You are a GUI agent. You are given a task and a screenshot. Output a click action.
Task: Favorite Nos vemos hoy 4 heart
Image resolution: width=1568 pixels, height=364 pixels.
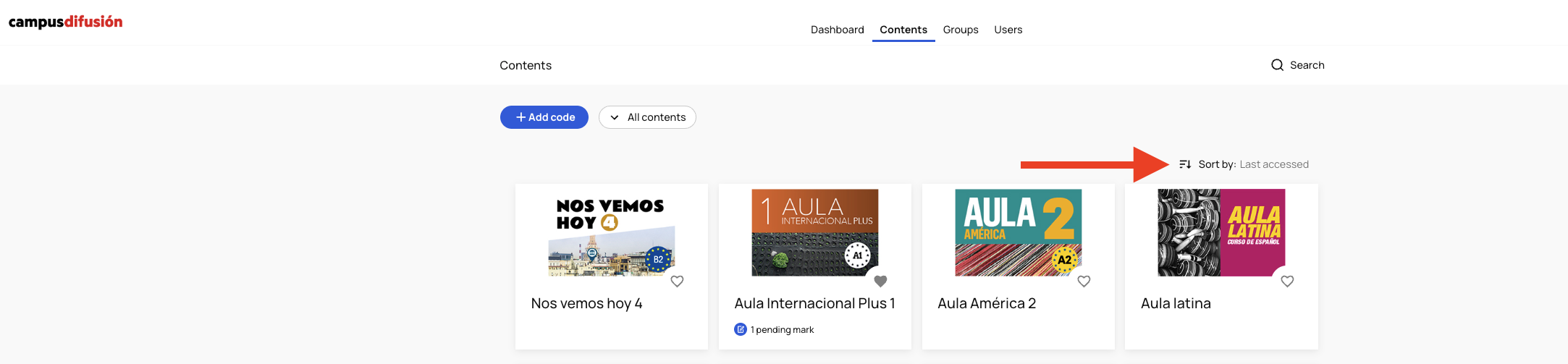coord(677,282)
